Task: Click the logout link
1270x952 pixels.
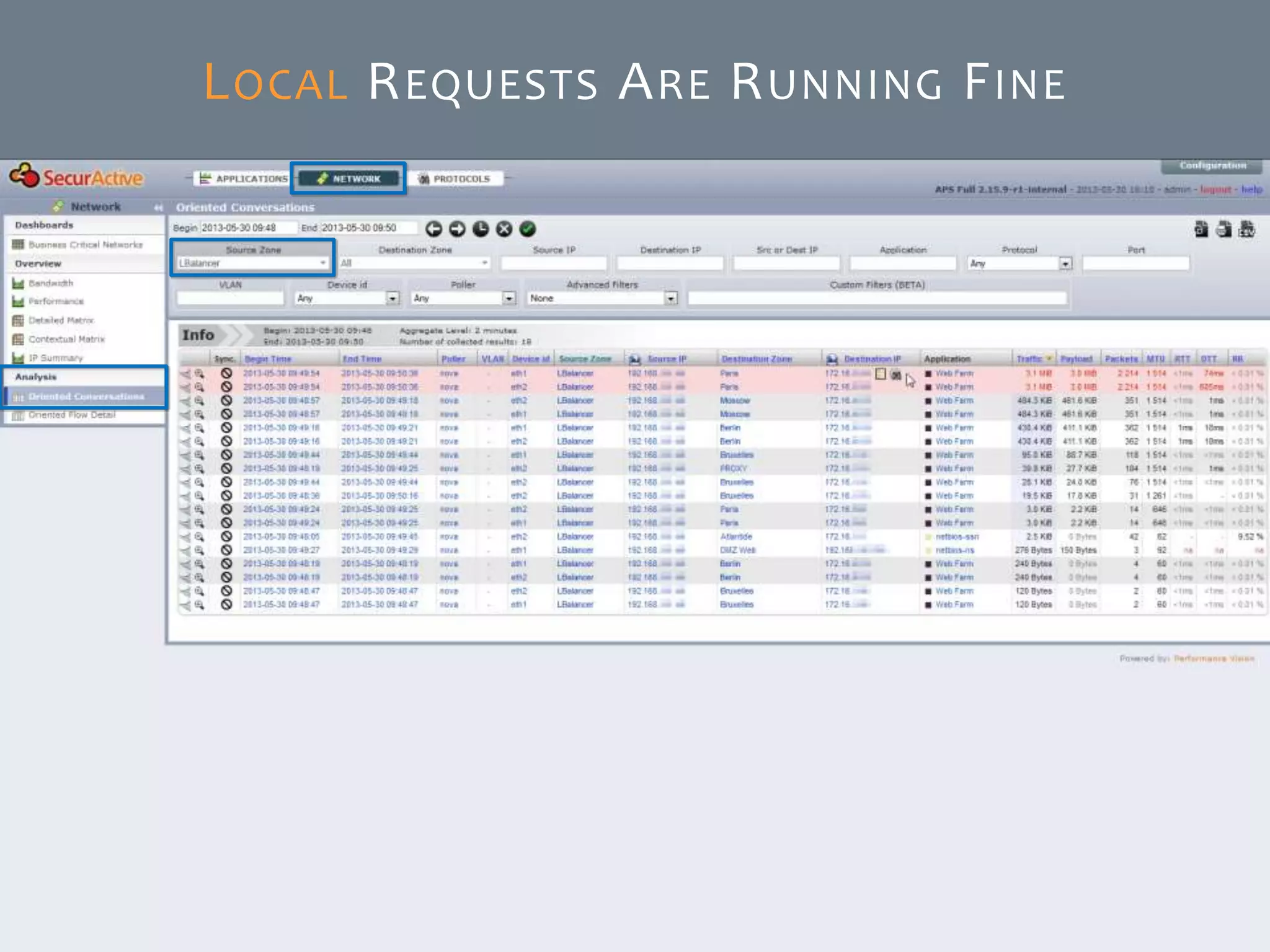Action: click(1215, 190)
